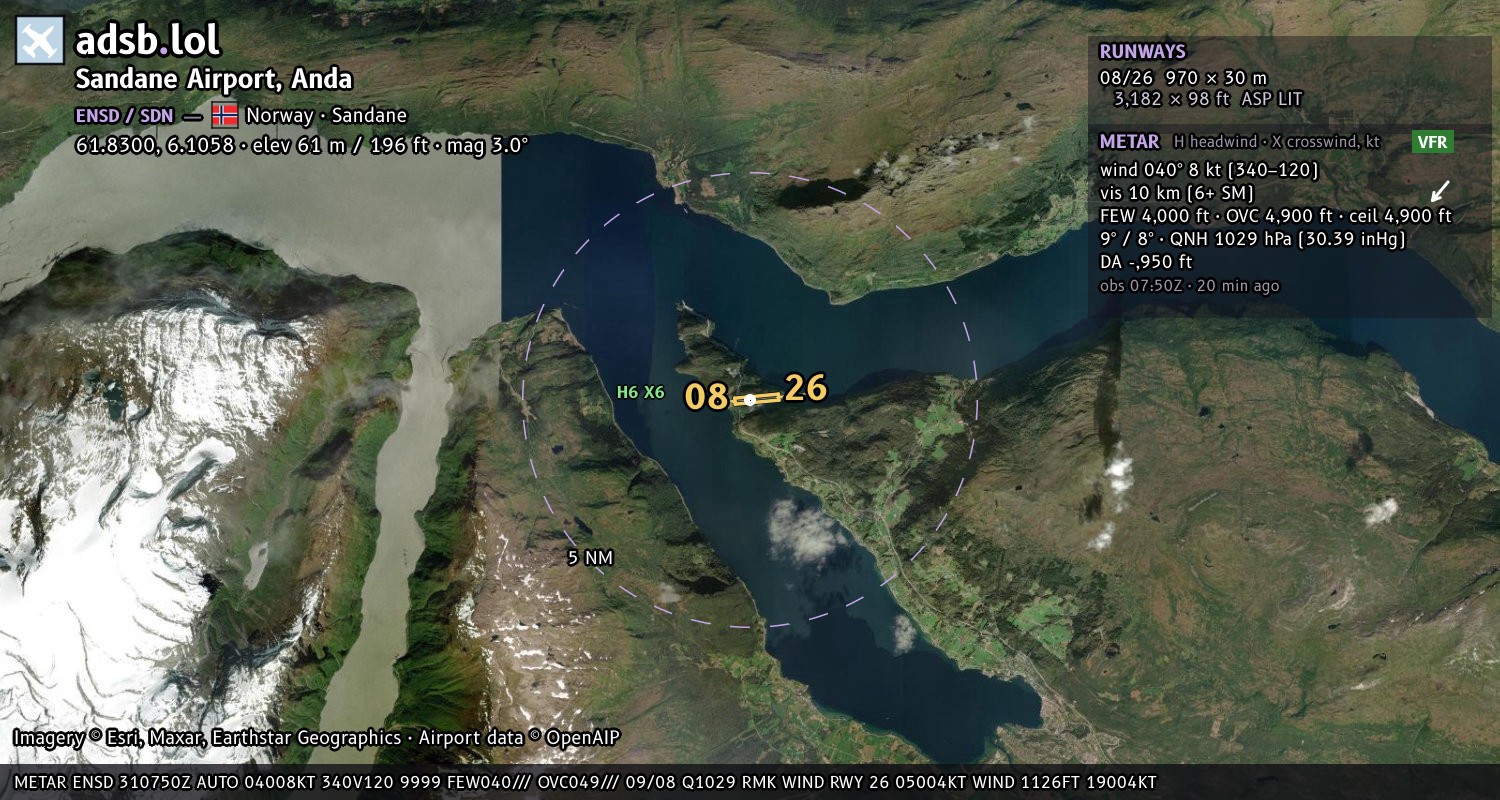Click the adsb.lol site title
This screenshot has height=800, width=1500.
click(x=147, y=40)
